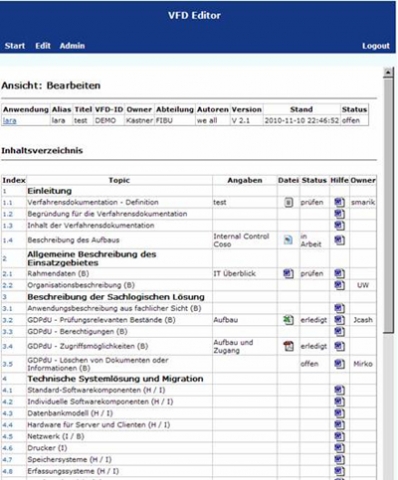Open index link 3.3
This screenshot has height=480, width=398.
(7, 332)
